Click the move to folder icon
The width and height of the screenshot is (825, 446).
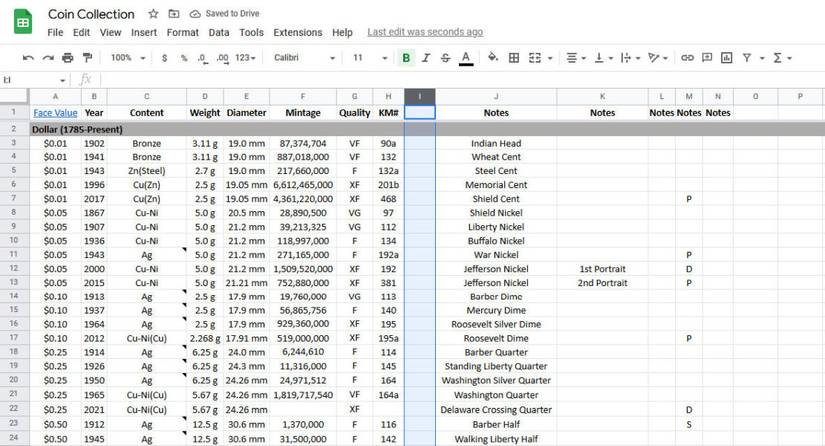[174, 14]
